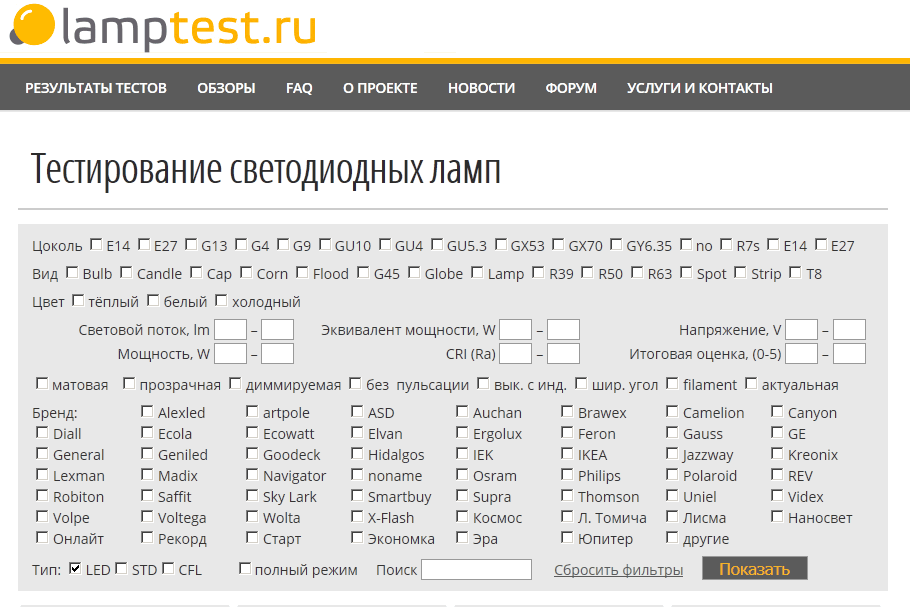Focus the minimum CRI (Ra) field
The image size is (910, 607).
tap(515, 353)
